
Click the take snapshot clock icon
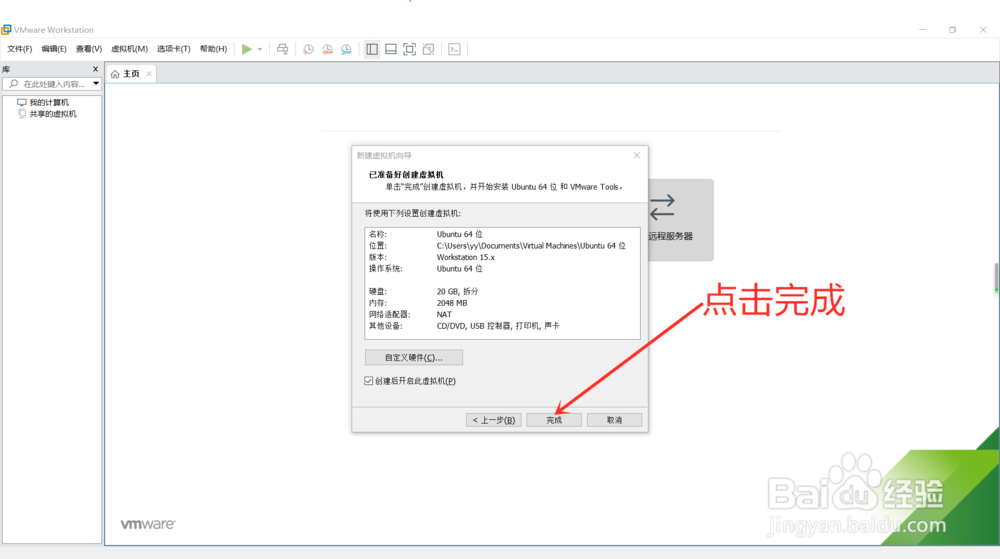[x=308, y=49]
